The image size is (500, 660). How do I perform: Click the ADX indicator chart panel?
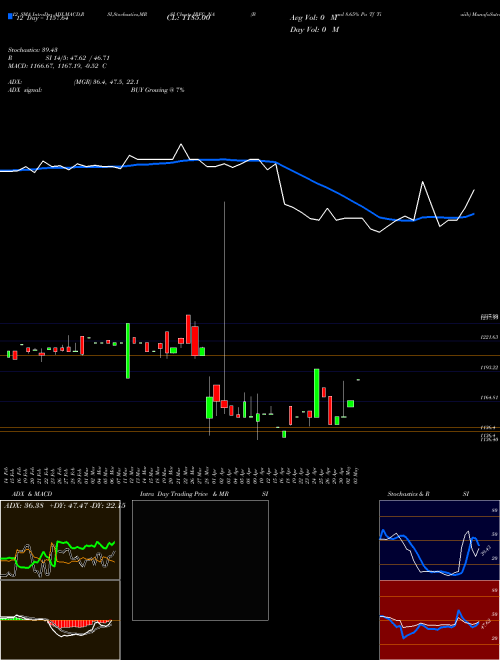(x=60, y=540)
